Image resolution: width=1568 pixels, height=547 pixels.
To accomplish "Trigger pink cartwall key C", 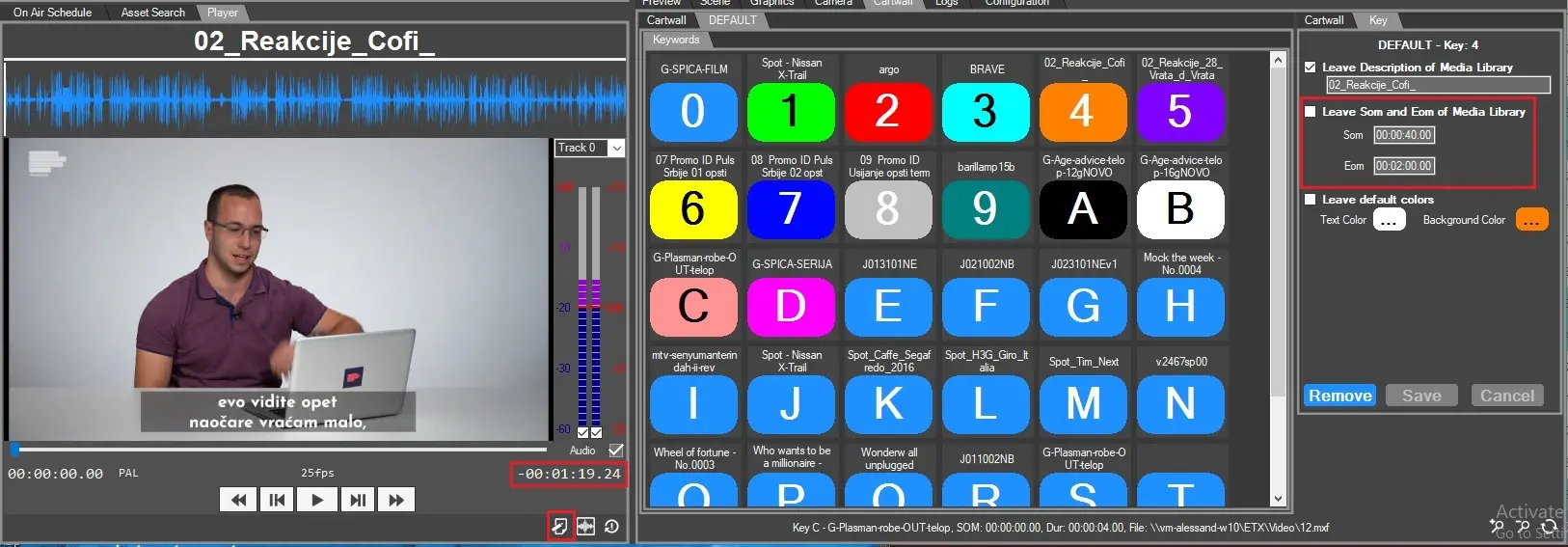I will [693, 307].
